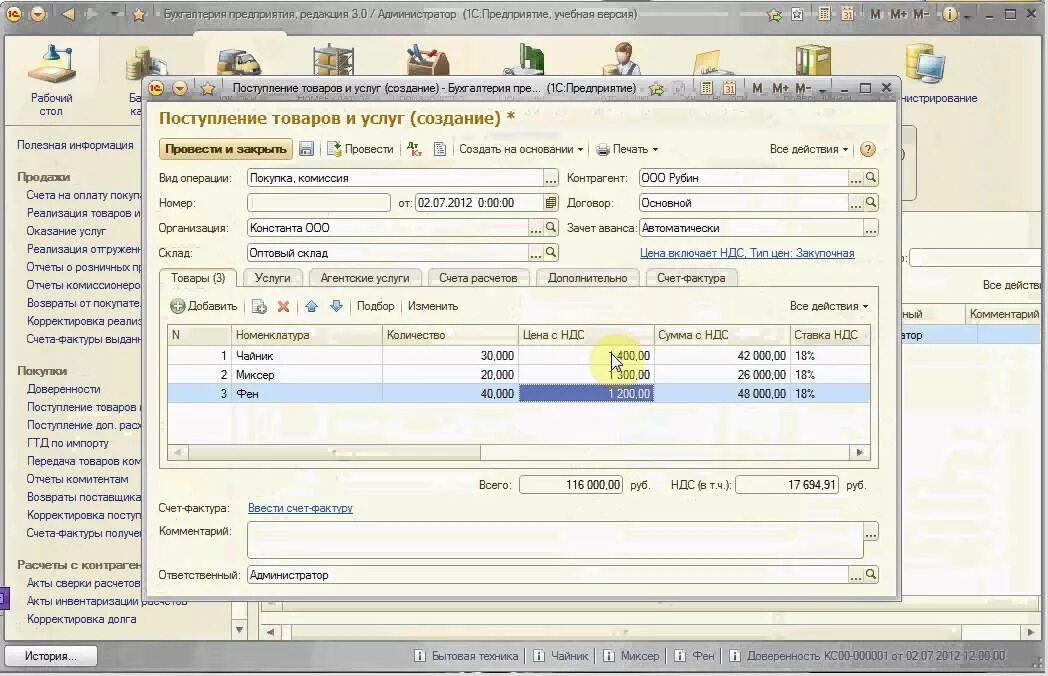Select the Товары (3) tab
Image resolution: width=1048 pixels, height=676 pixels.
tap(198, 277)
